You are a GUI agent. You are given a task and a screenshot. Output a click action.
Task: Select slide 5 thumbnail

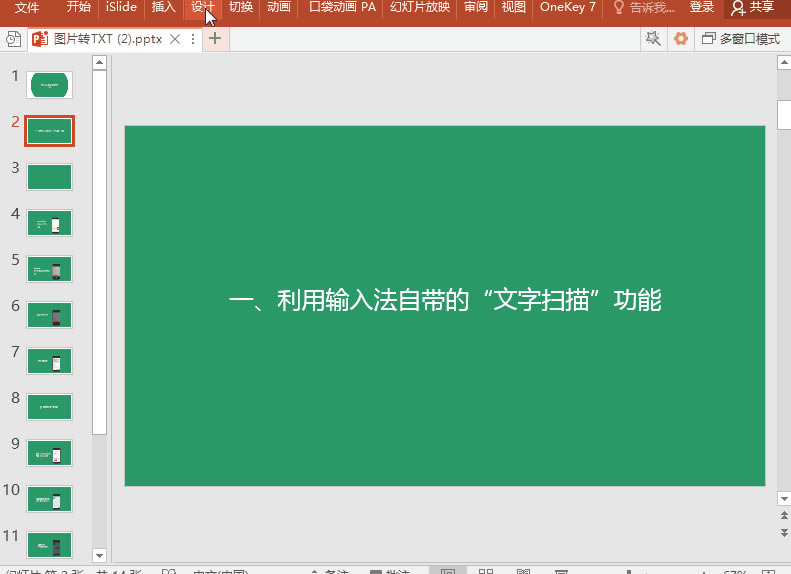[x=50, y=270]
